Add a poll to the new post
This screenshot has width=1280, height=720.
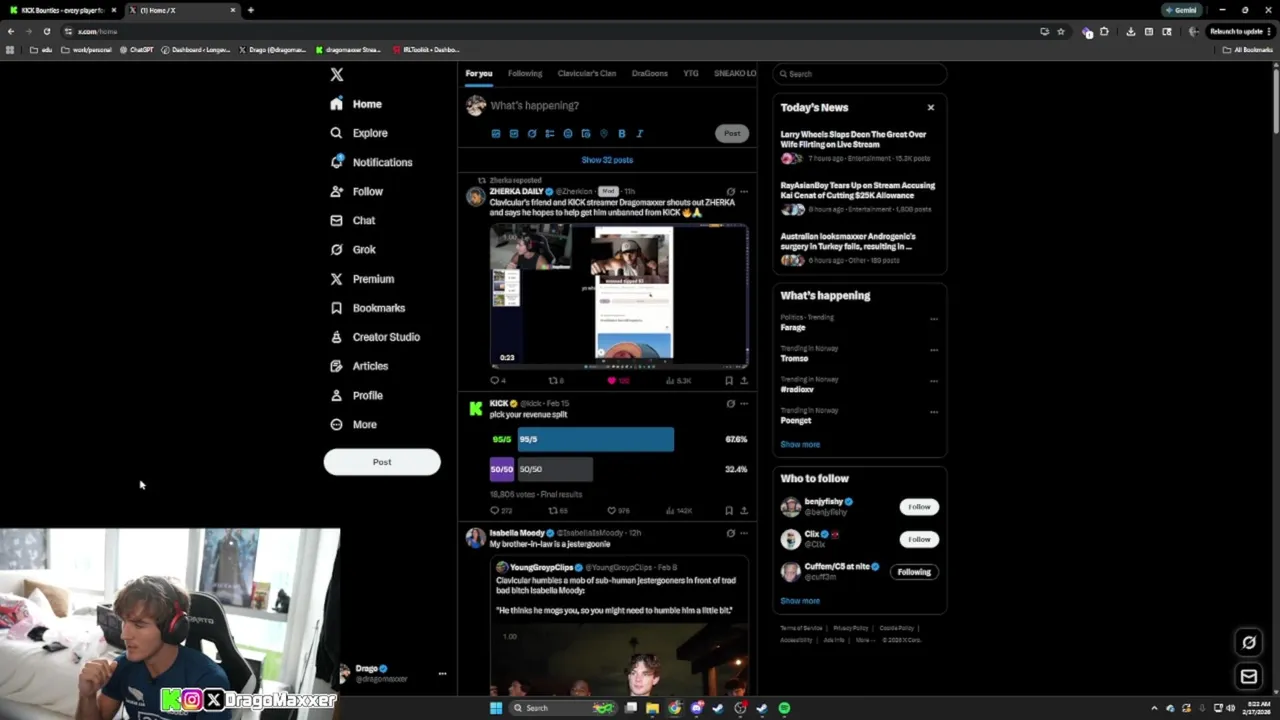550,133
